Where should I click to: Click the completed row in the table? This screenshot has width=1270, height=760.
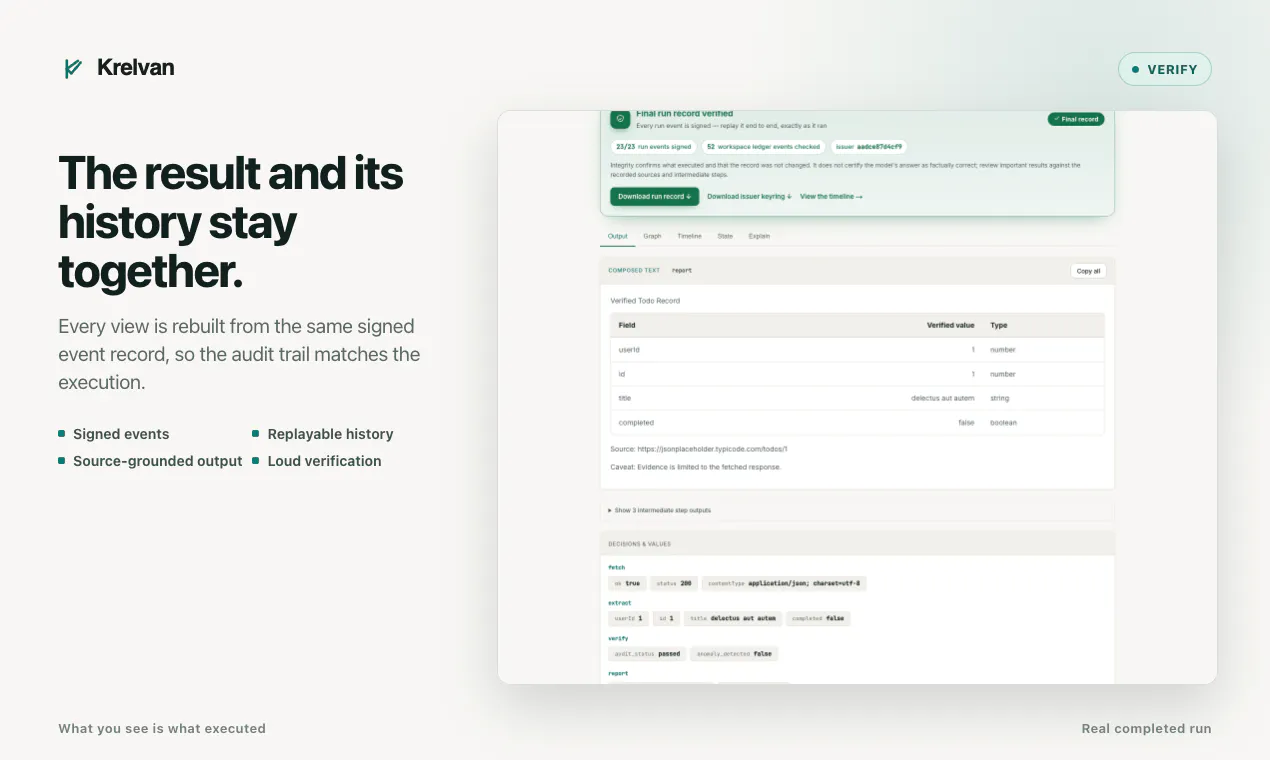pyautogui.click(x=857, y=422)
